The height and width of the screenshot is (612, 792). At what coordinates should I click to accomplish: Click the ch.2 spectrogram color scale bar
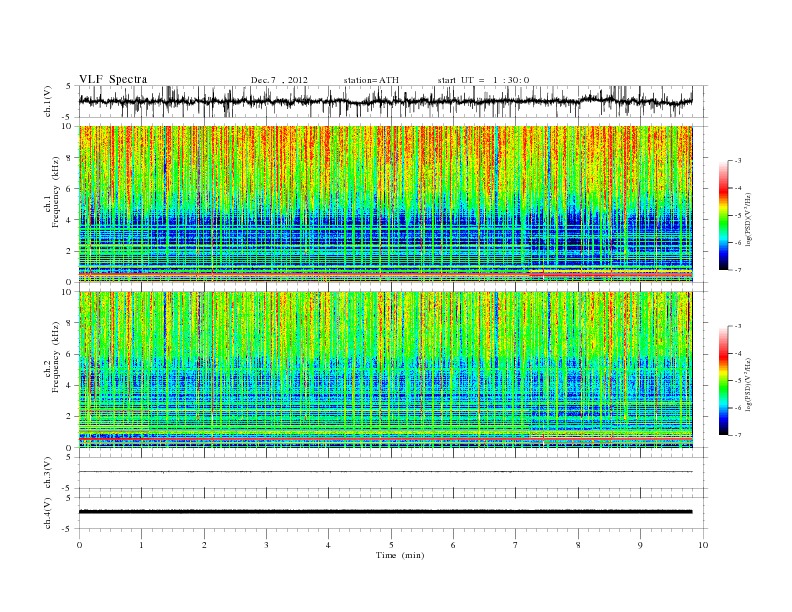tap(723, 380)
